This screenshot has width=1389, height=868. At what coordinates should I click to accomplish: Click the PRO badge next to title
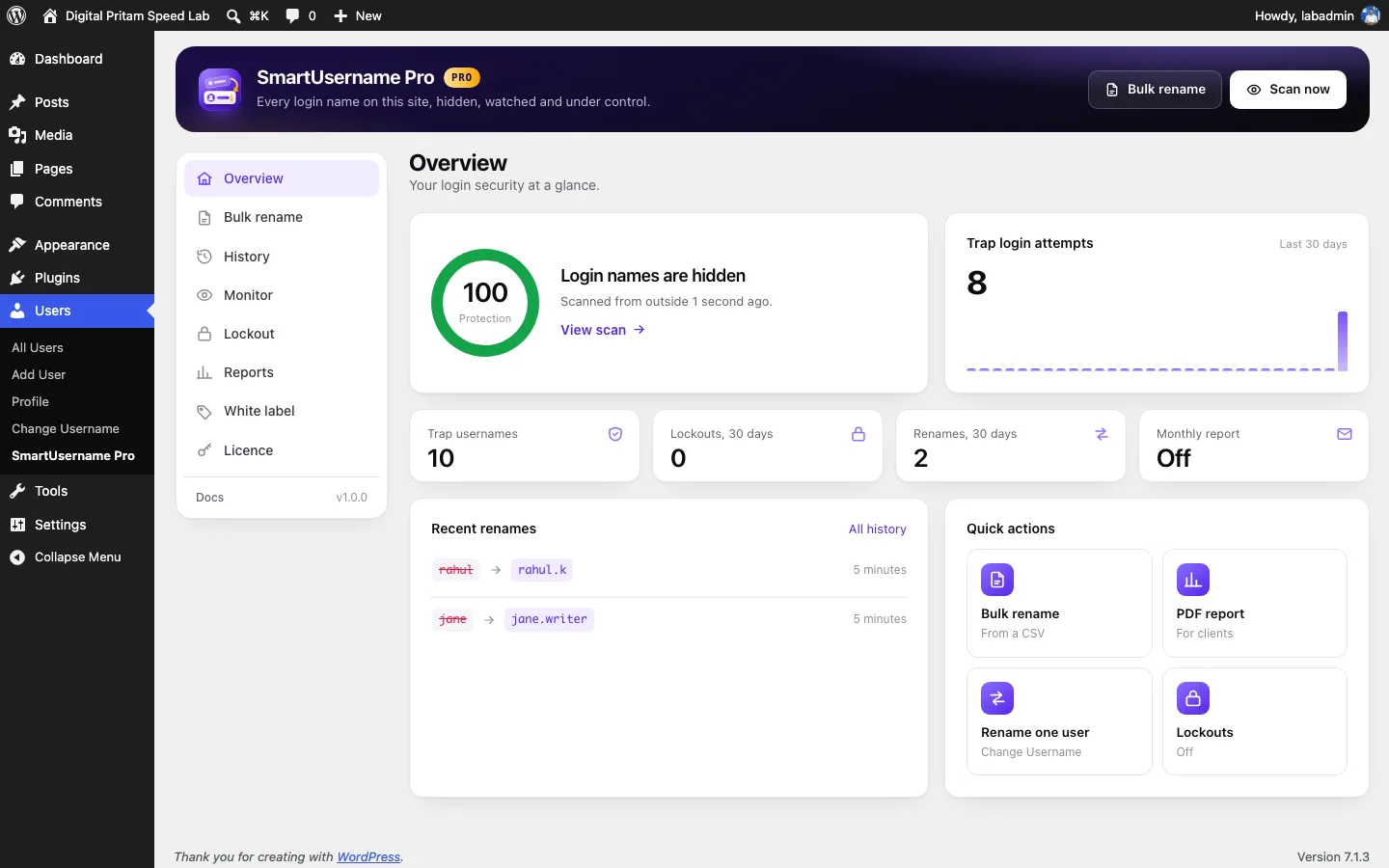point(462,77)
